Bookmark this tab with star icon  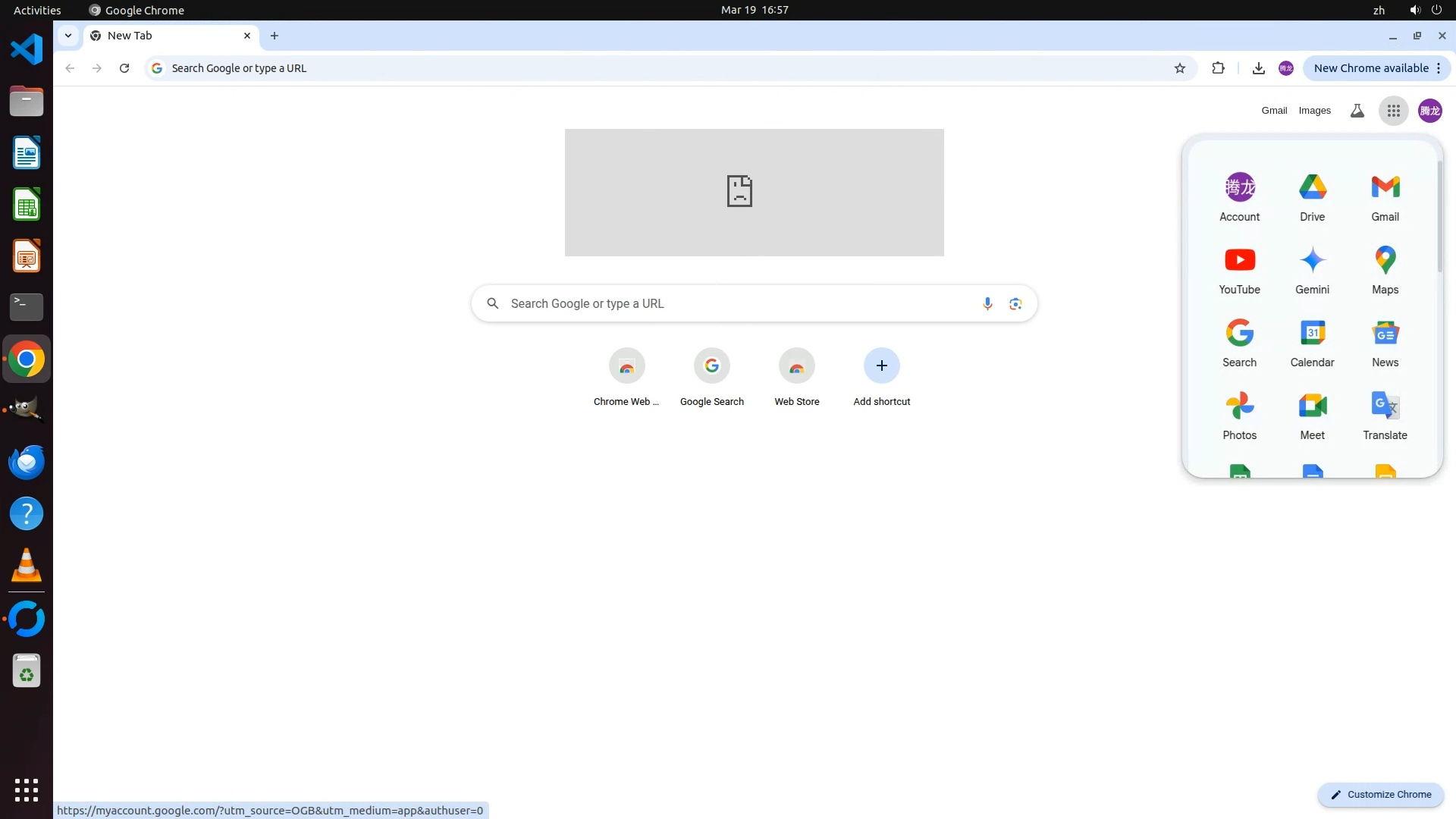(x=1179, y=68)
